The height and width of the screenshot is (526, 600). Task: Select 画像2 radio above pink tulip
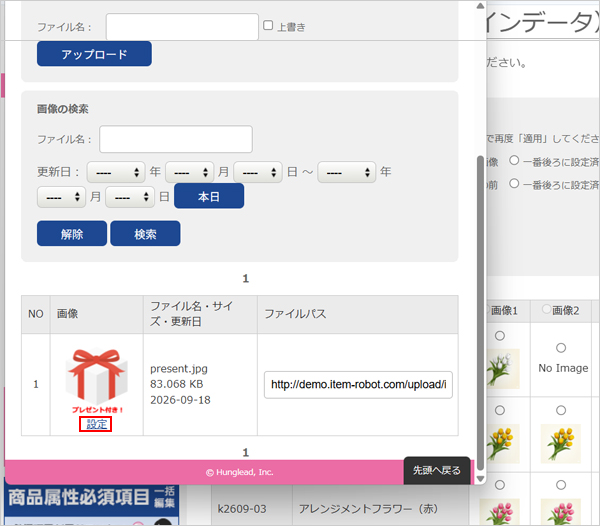coord(561,485)
